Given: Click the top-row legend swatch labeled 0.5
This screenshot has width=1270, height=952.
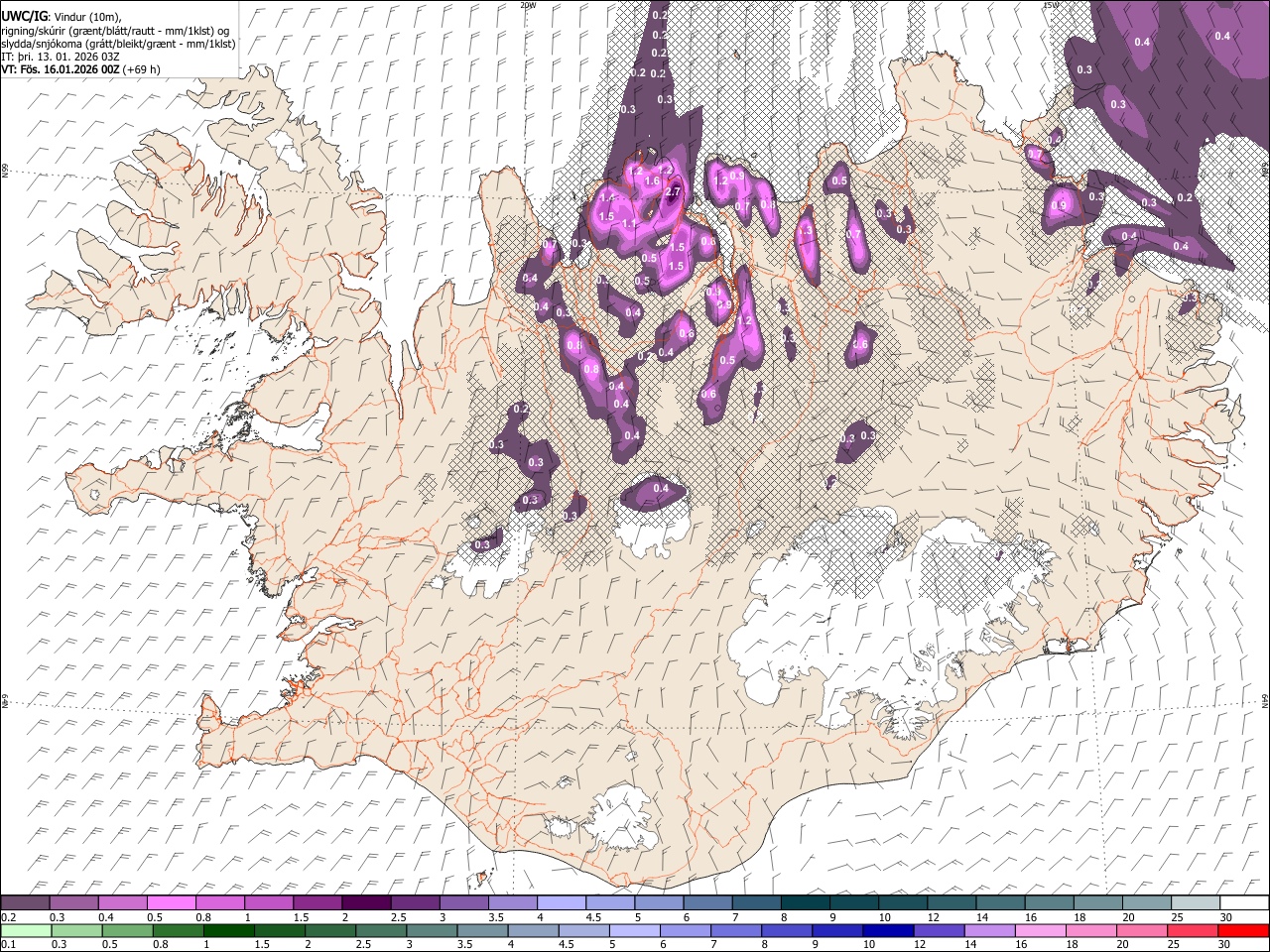Looking at the screenshot, I should [171, 902].
